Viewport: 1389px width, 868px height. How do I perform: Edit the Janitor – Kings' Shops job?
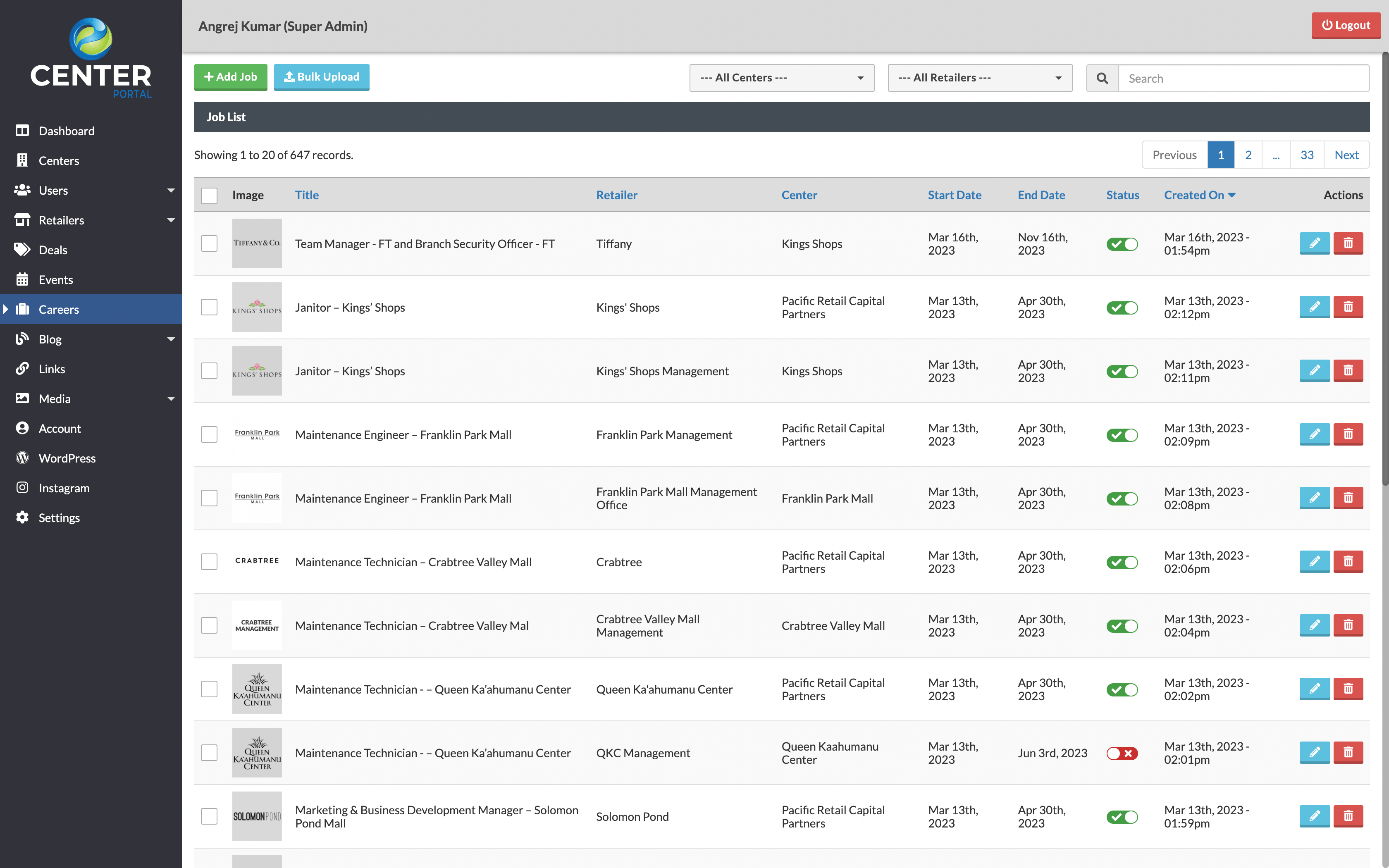(x=1315, y=307)
